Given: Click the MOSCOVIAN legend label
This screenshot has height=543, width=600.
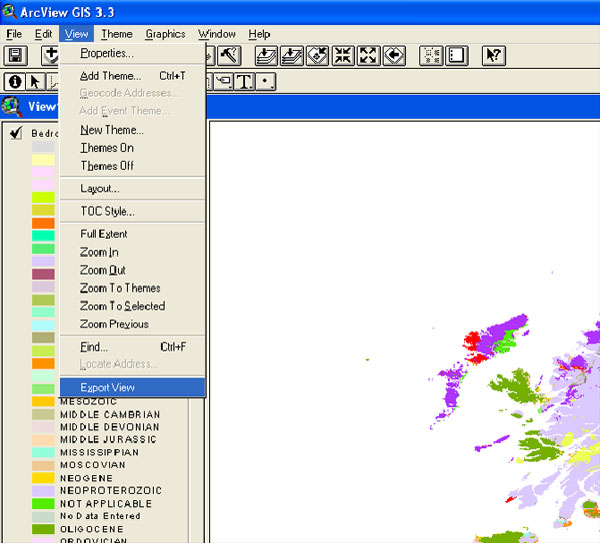Looking at the screenshot, I should [93, 465].
